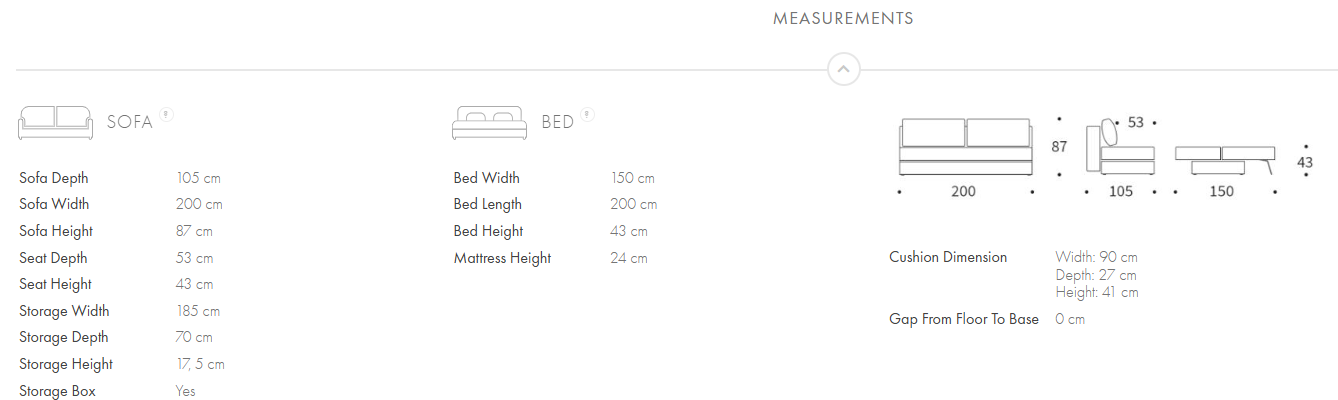Click the Sofa Depth label
Screen dimensions: 1338x400
tap(54, 178)
